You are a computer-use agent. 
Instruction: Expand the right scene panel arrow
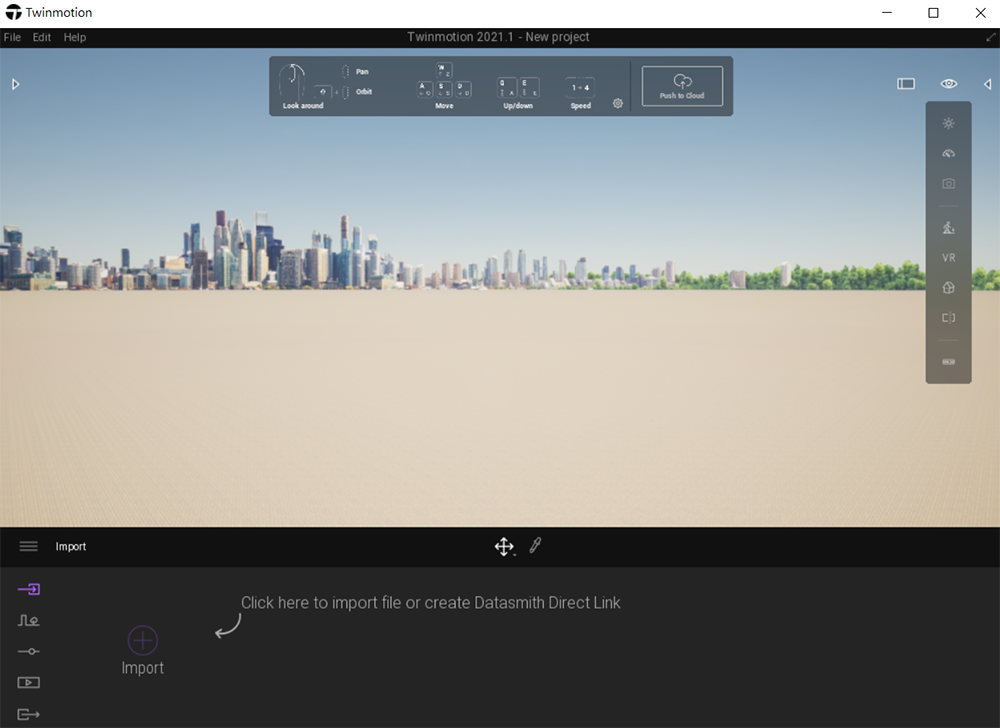pos(987,84)
